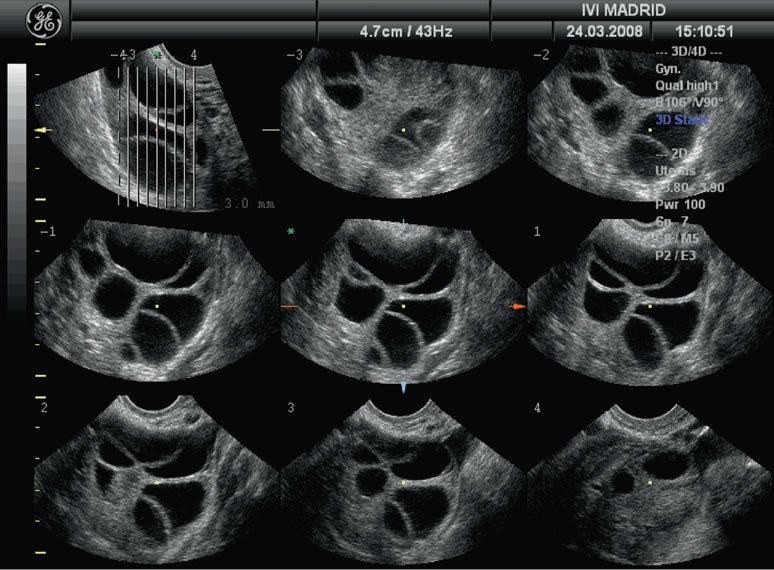Click the "3" slice number label in the bottom row
The width and height of the screenshot is (774, 570).
(291, 408)
